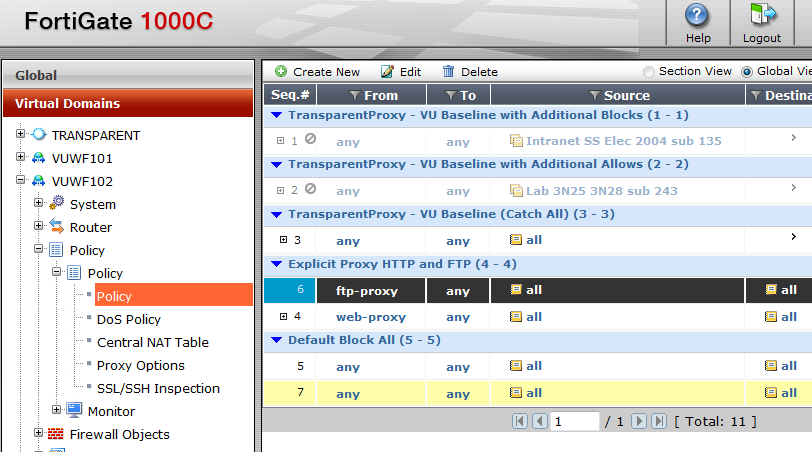Click disabled status icon on policy 1
This screenshot has width=812, height=452.
[310, 139]
